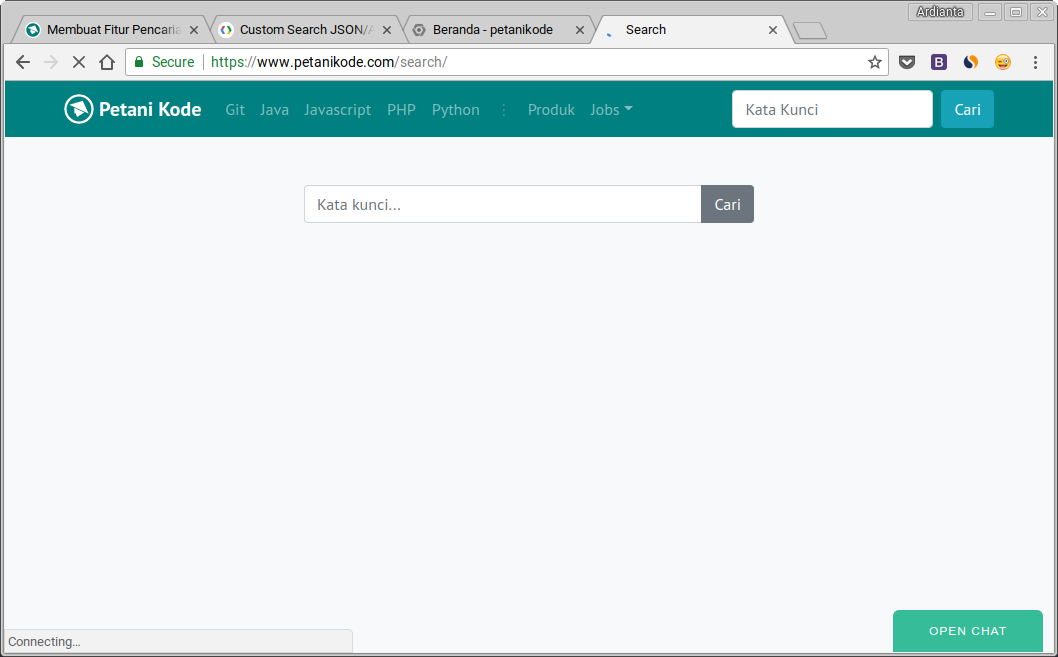This screenshot has height=657, width=1058.
Task: Click the Secure padlock icon
Action: click(x=138, y=62)
